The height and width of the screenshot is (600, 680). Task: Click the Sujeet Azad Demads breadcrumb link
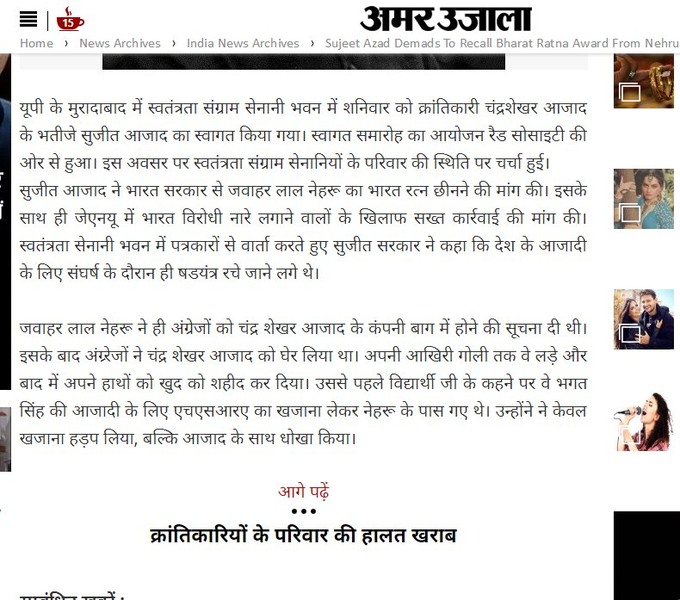click(502, 43)
